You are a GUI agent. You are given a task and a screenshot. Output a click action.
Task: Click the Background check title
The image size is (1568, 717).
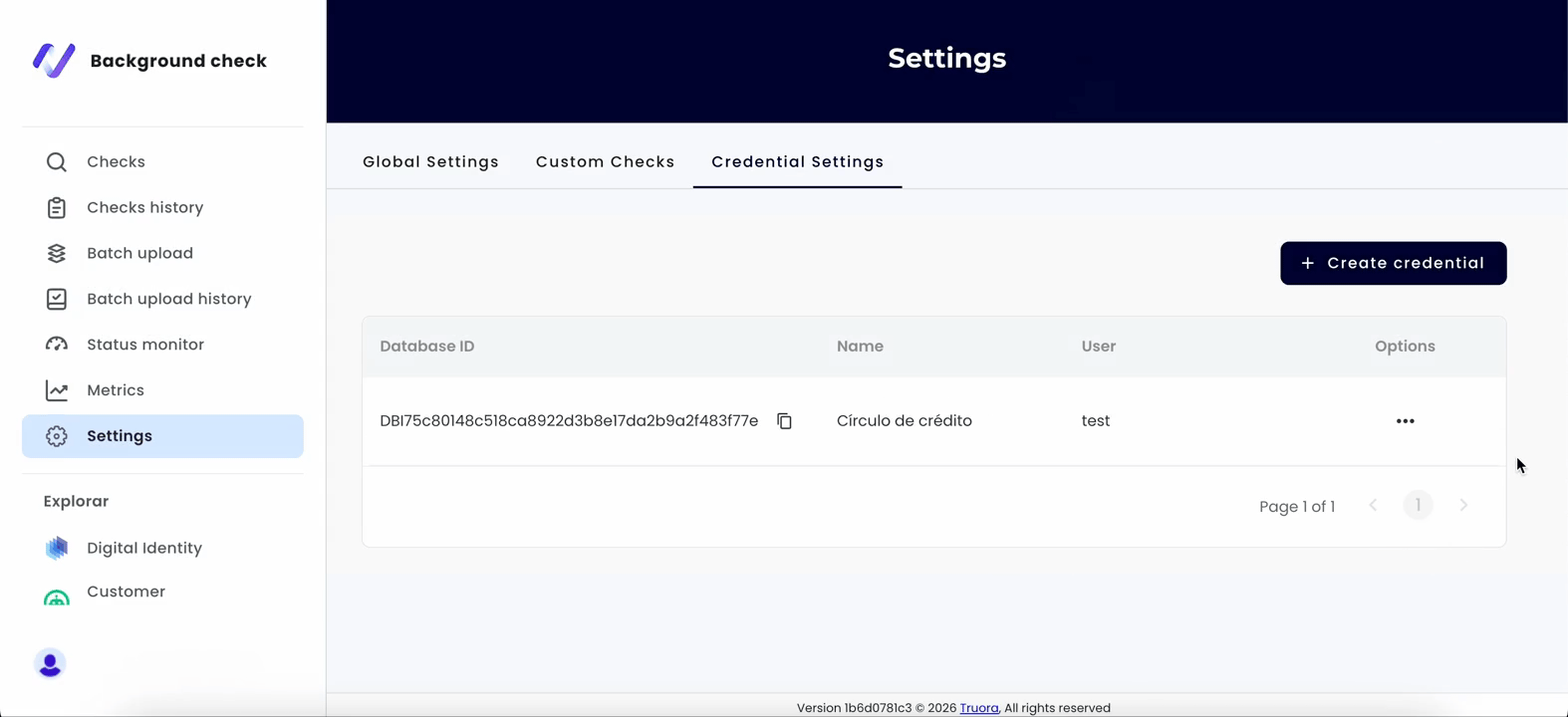coord(178,61)
